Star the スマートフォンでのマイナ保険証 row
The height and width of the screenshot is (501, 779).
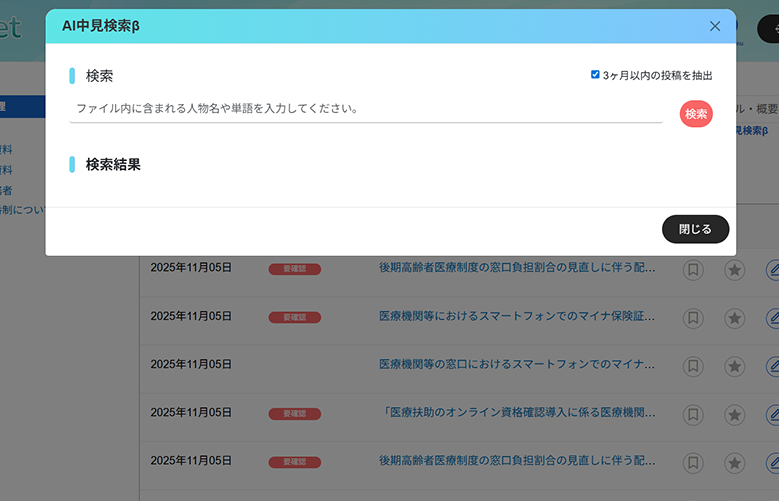pyautogui.click(x=735, y=318)
